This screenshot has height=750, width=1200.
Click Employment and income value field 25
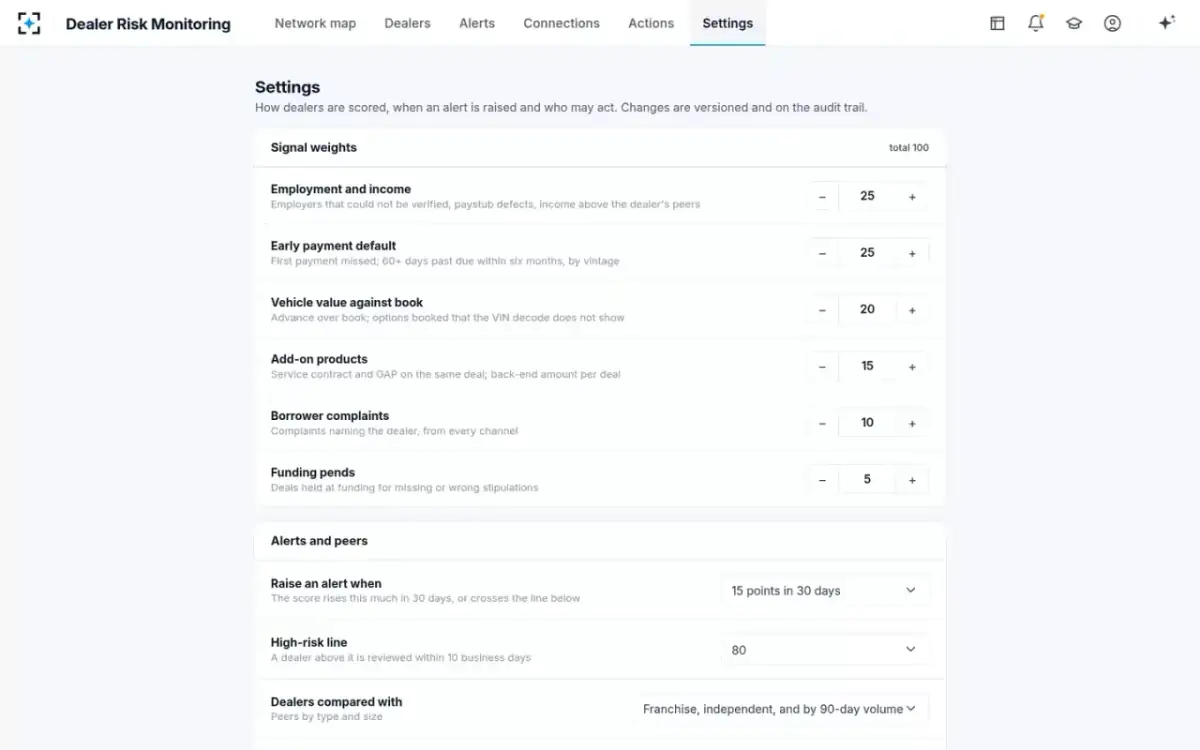pos(867,197)
